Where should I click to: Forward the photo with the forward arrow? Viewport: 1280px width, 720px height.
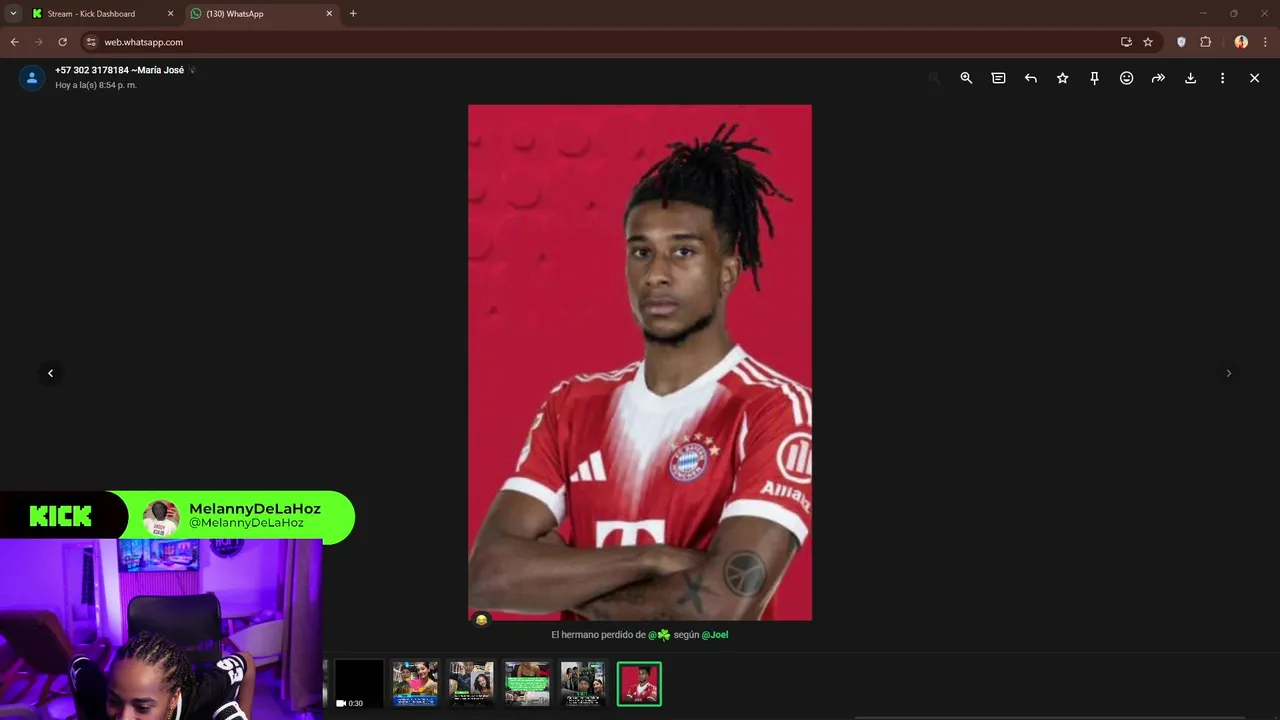[x=1158, y=78]
